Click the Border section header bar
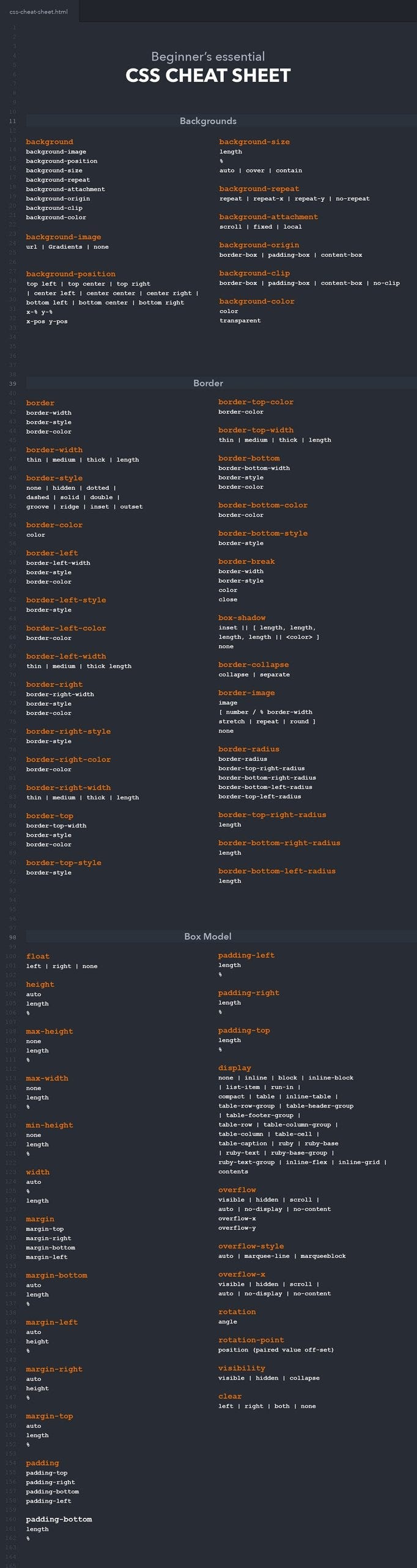Screen dimensions: 417x1568 pyautogui.click(x=208, y=383)
